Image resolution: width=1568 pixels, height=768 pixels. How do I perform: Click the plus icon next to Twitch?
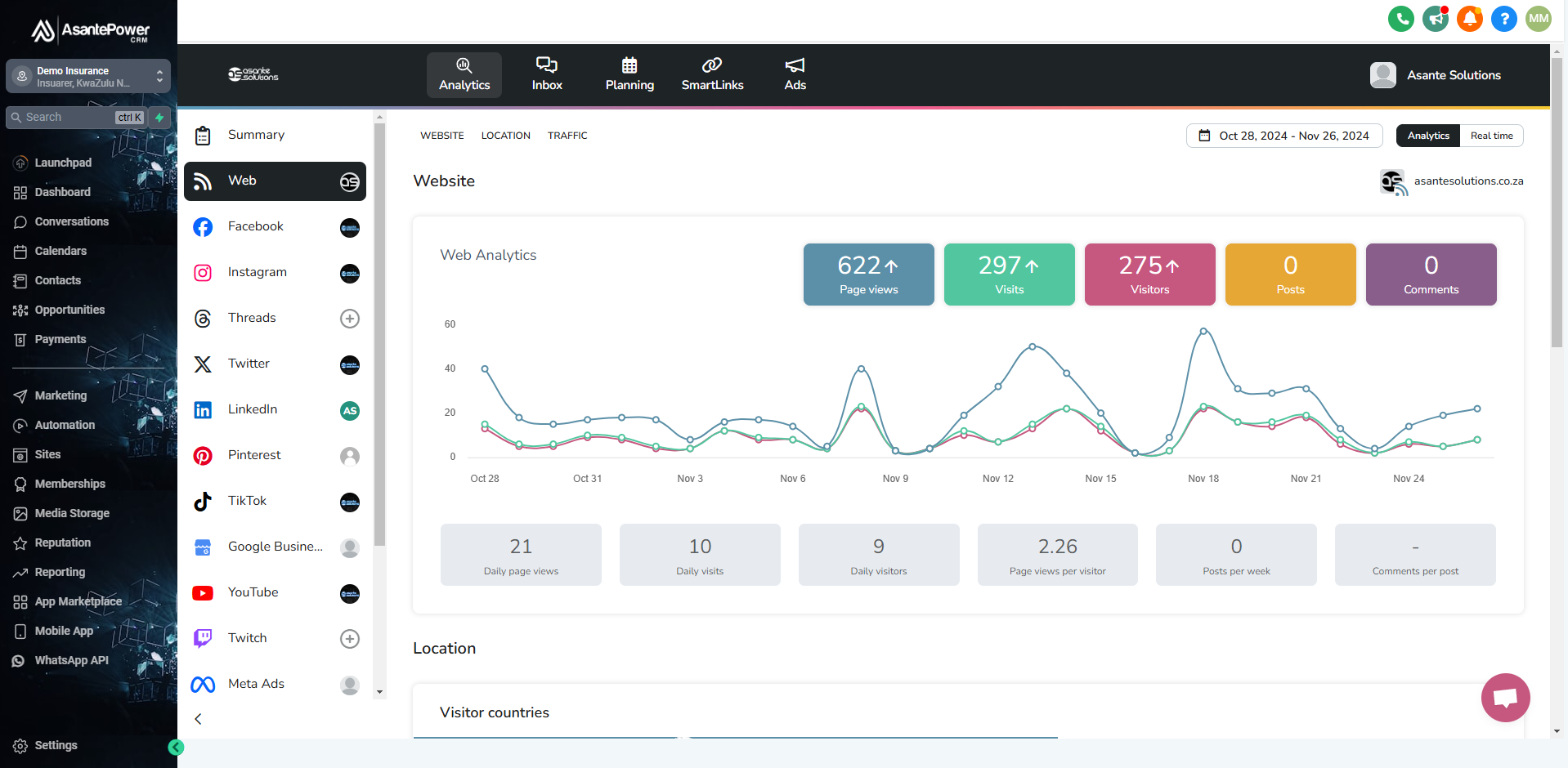[x=350, y=639]
